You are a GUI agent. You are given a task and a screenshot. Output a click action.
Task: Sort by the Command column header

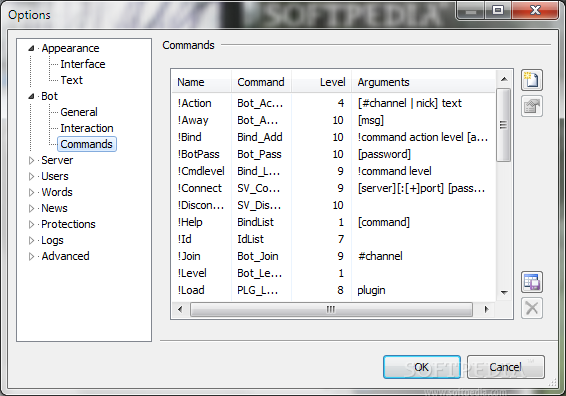click(261, 82)
